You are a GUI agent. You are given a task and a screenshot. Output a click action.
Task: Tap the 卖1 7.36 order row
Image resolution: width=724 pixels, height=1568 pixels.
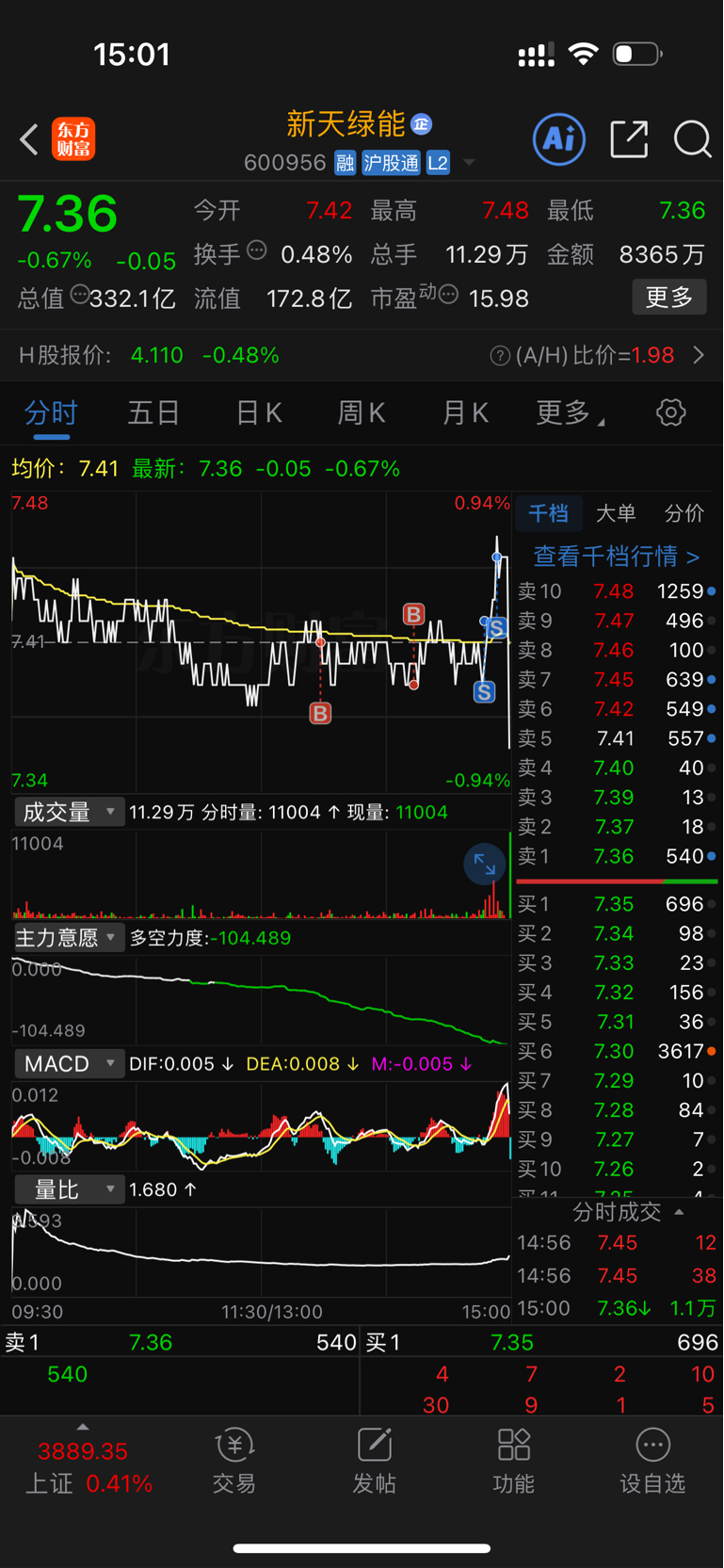coord(617,856)
